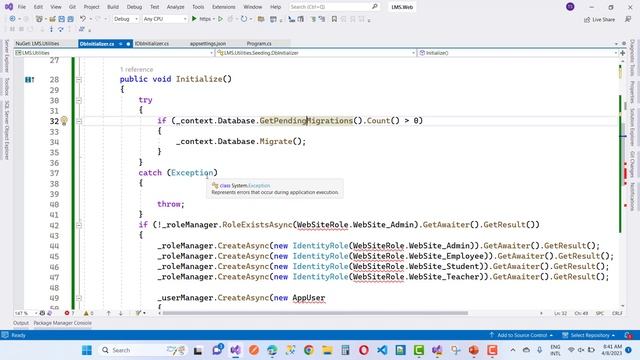Viewport: 640px width, 360px height.
Task: Click the 1 reference CodeLens link
Action: click(x=137, y=69)
